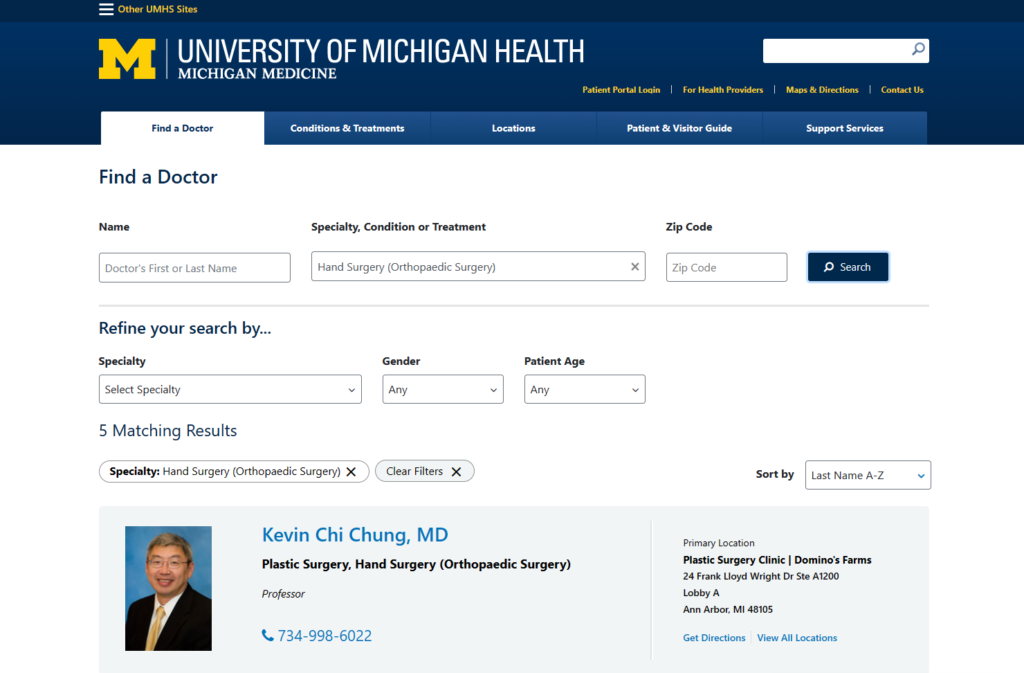Click the Maps & Directions link
The image size is (1024, 673).
coord(822,90)
